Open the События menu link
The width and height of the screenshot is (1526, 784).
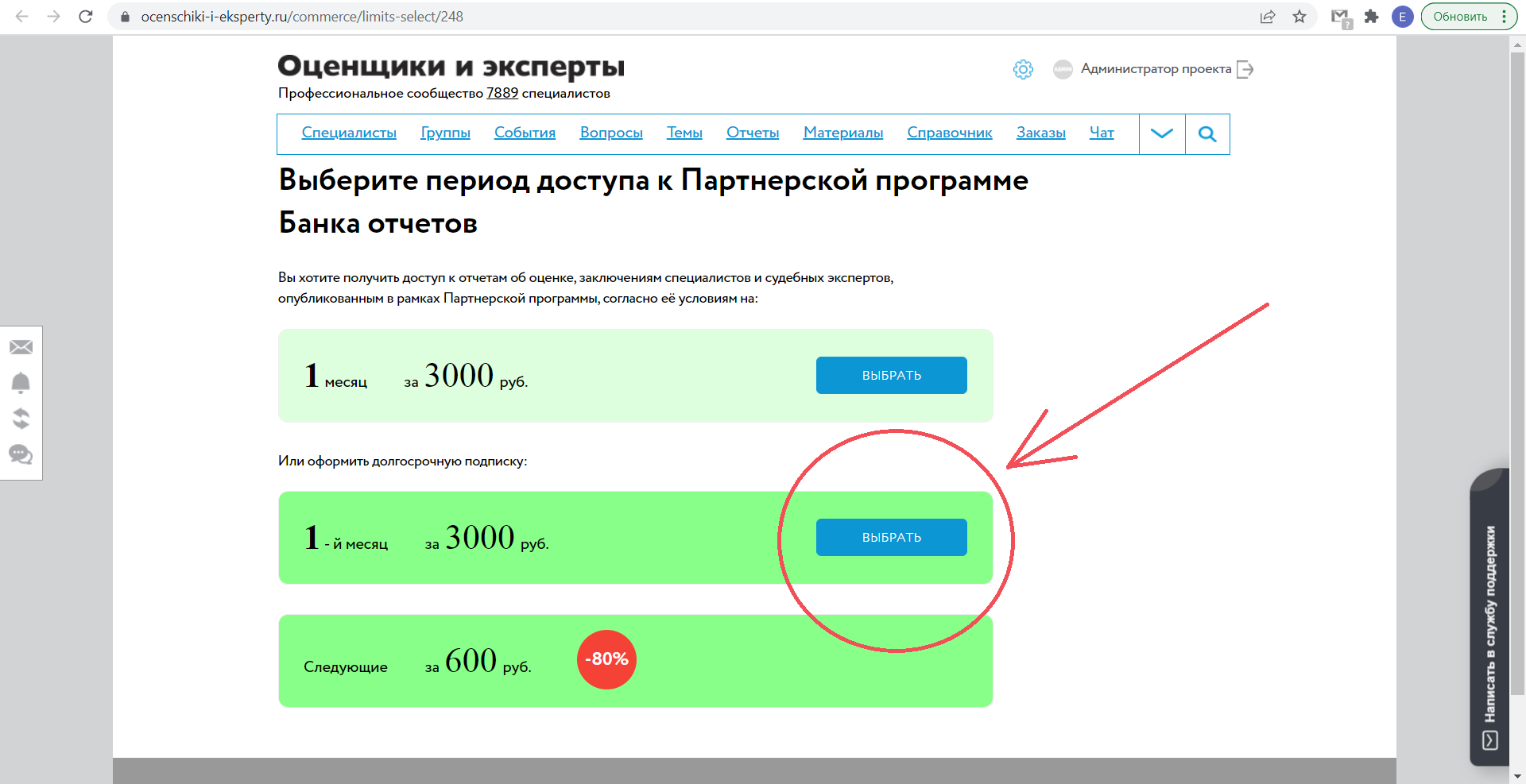pos(525,133)
